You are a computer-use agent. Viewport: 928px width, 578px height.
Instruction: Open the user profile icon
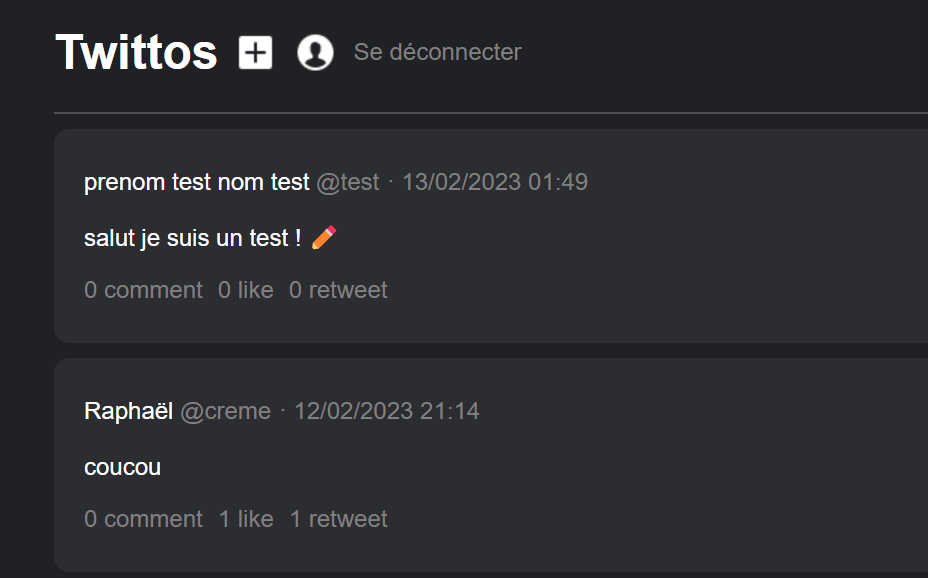click(315, 52)
